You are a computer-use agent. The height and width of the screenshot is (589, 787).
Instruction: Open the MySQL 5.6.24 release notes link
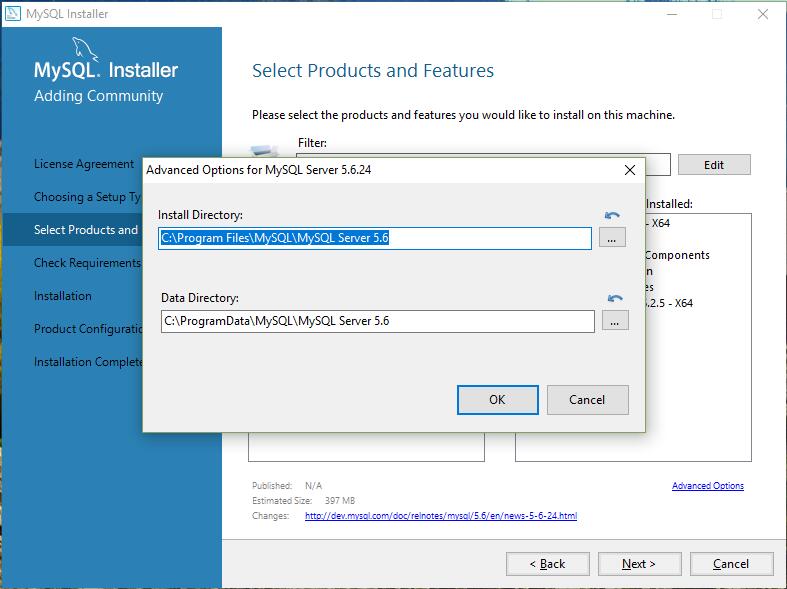tap(440, 516)
